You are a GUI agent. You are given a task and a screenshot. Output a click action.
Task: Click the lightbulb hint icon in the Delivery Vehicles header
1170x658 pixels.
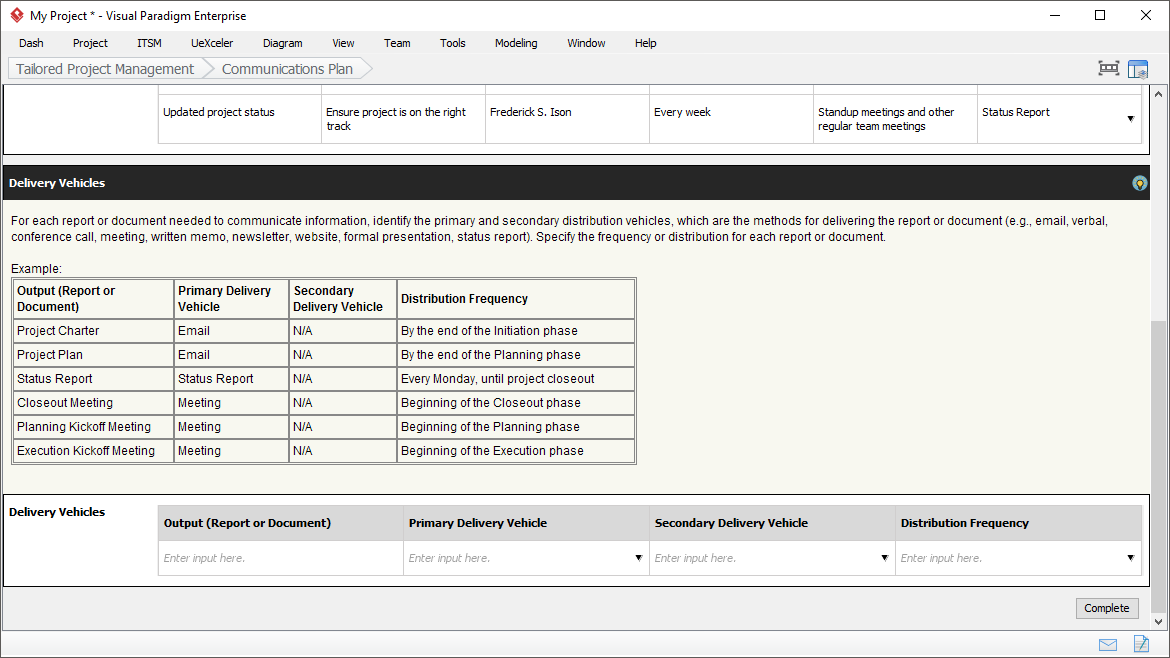pos(1139,183)
